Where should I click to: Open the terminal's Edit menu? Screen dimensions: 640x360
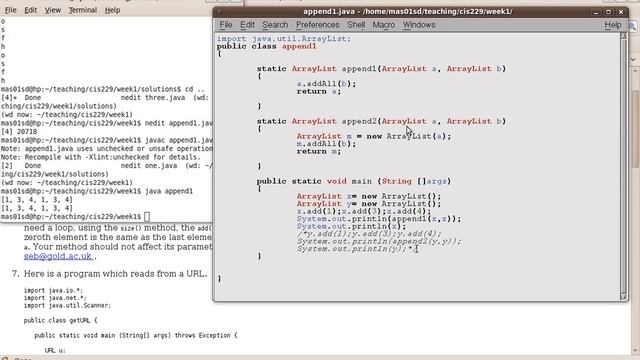31,10
